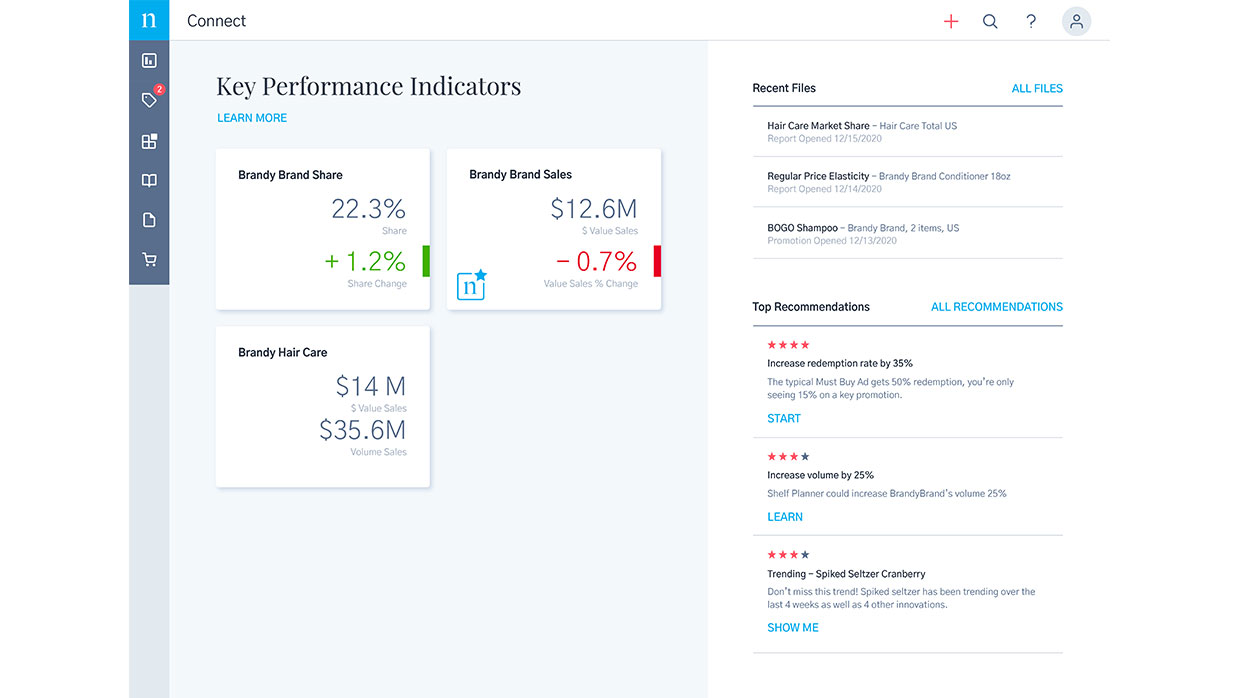Open the user profile avatar
The image size is (1240, 698).
pos(1076,21)
